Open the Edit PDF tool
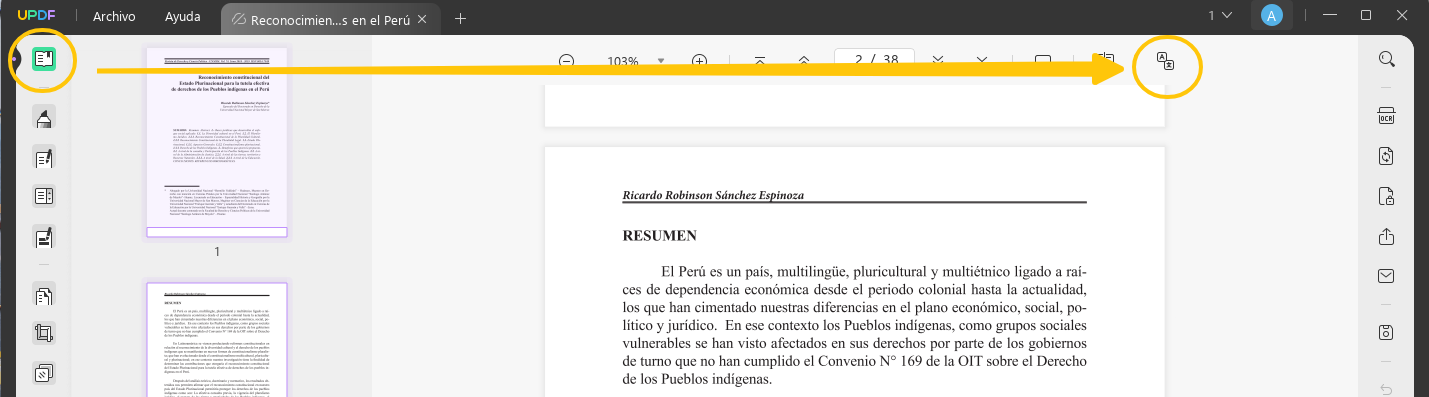The width and height of the screenshot is (1429, 397). tap(44, 157)
